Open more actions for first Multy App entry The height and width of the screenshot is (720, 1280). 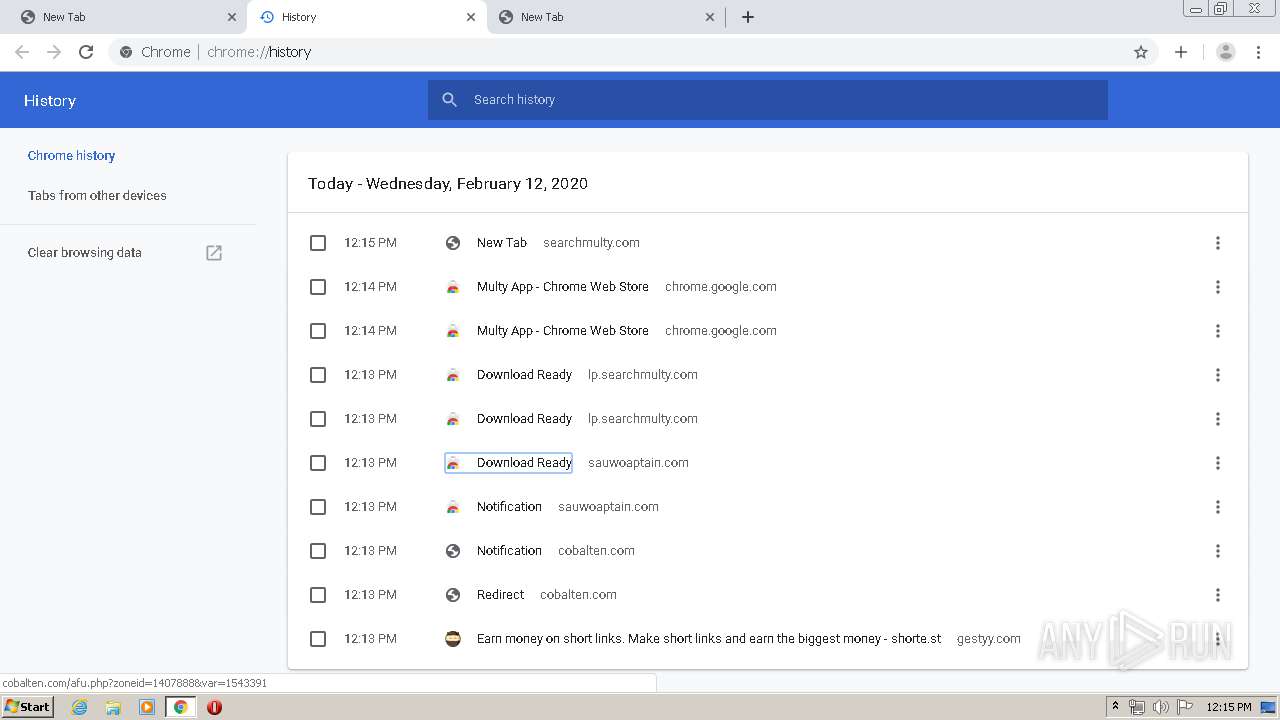1218,287
